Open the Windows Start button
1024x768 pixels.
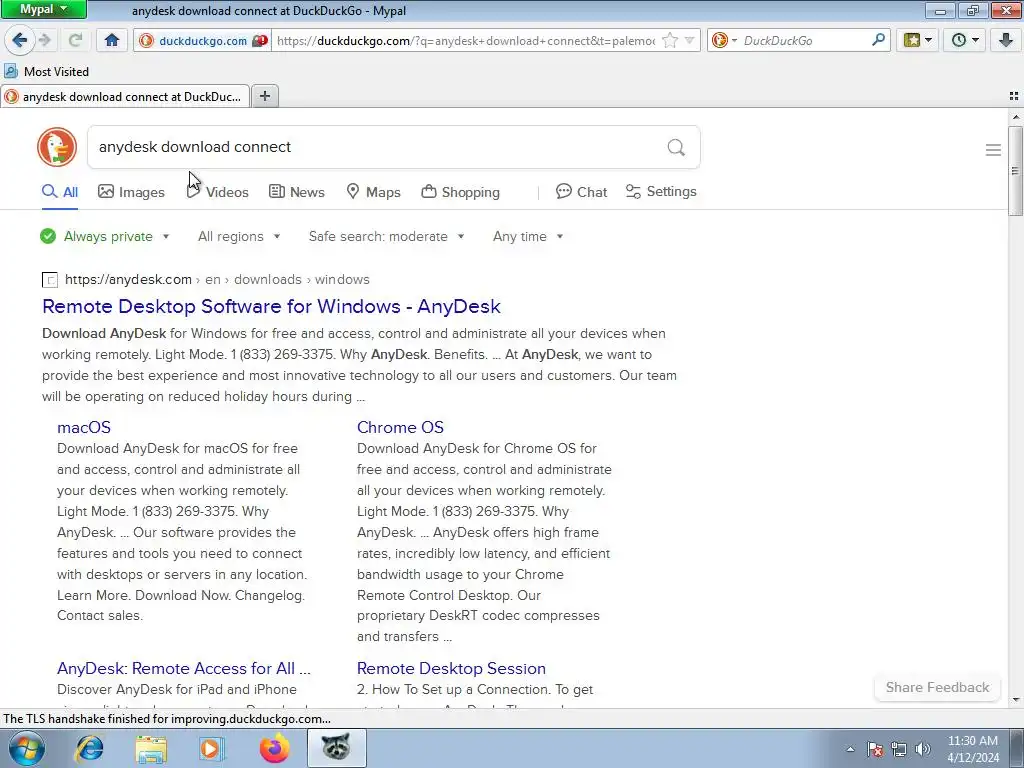[x=26, y=748]
